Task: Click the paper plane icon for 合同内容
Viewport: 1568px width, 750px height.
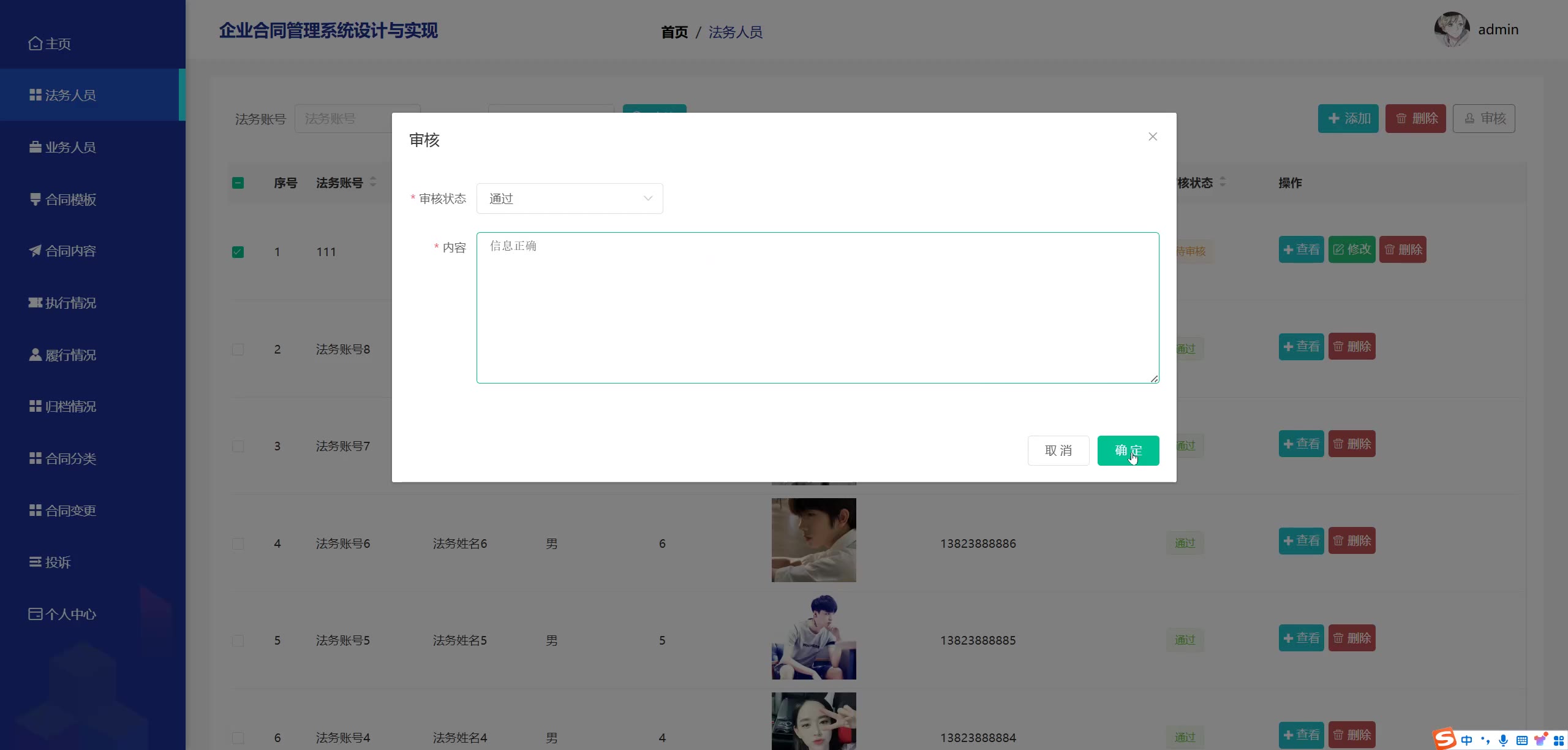Action: tap(35, 251)
